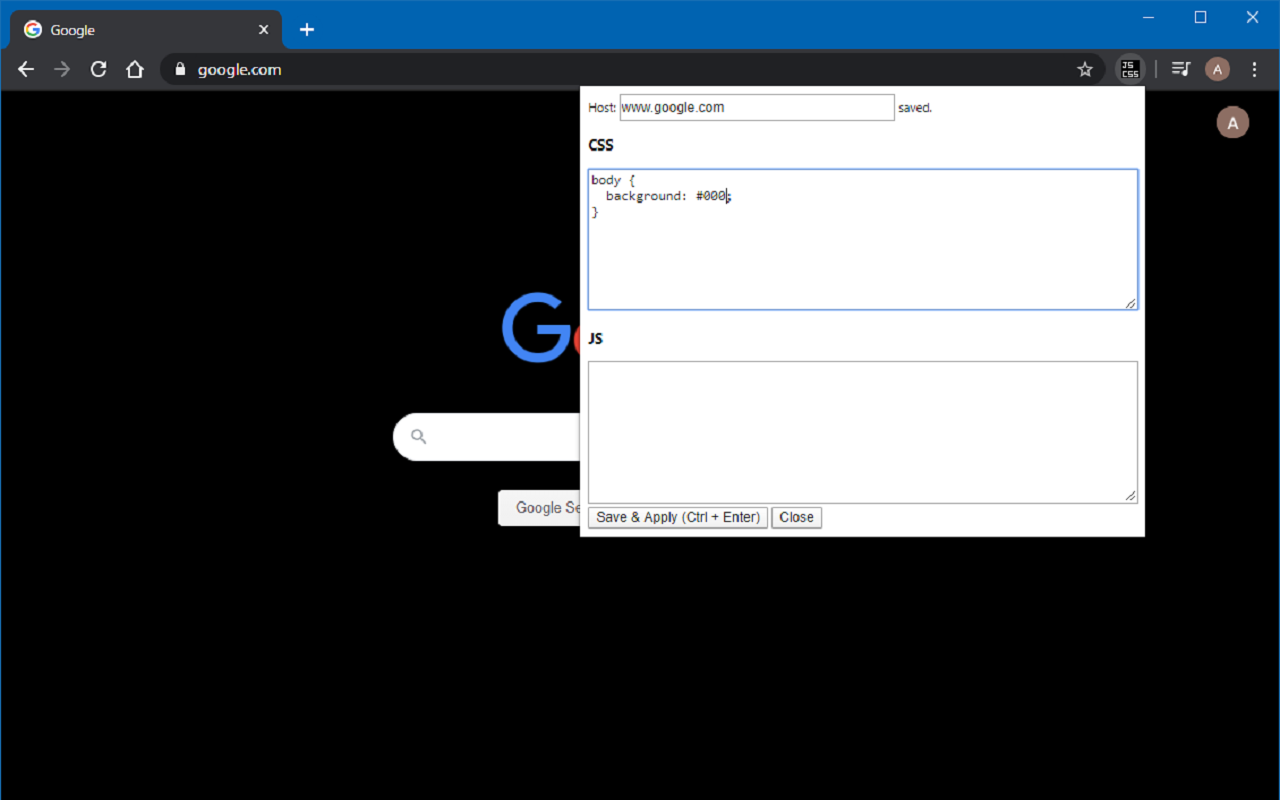View site info via the lock icon
The width and height of the screenshot is (1280, 800).
pyautogui.click(x=180, y=69)
